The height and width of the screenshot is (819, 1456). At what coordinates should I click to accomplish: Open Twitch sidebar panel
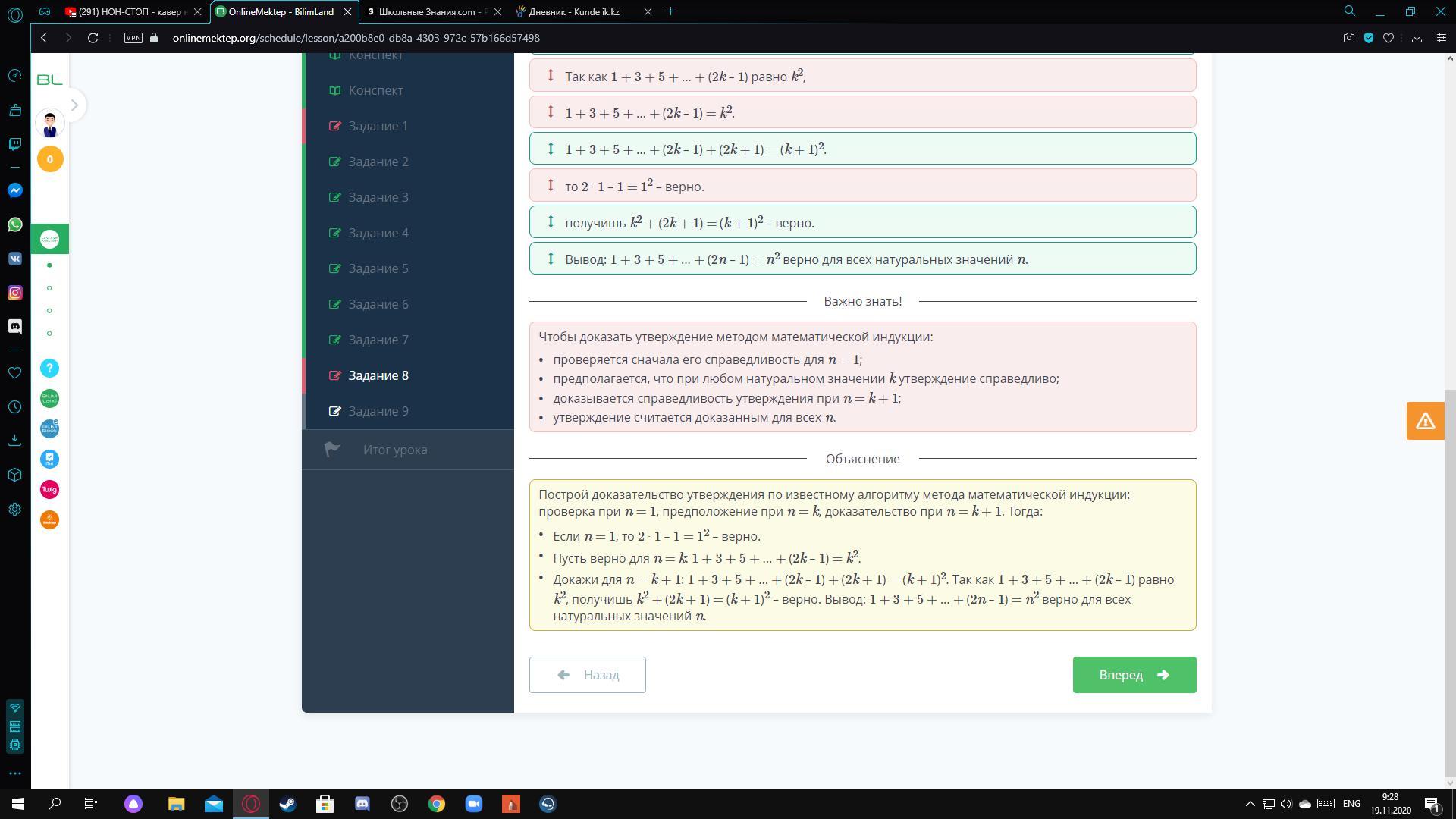coord(14,144)
